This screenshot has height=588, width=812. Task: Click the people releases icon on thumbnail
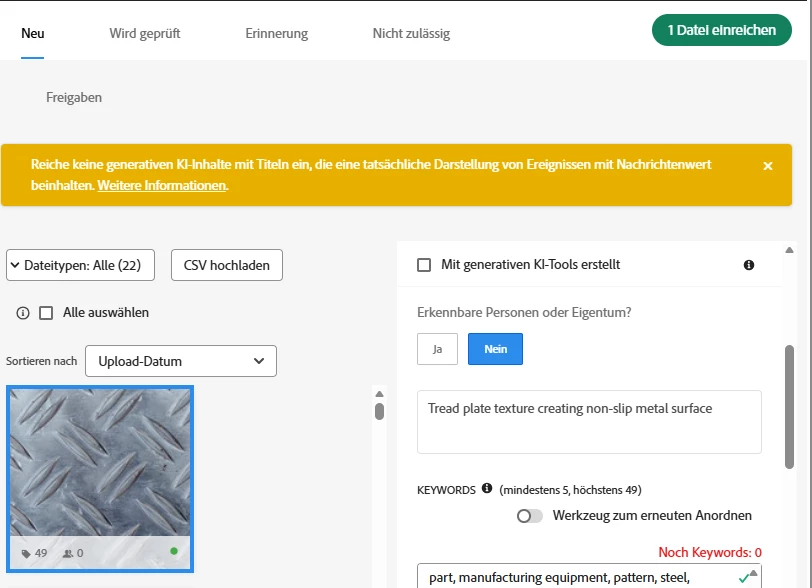(67, 554)
